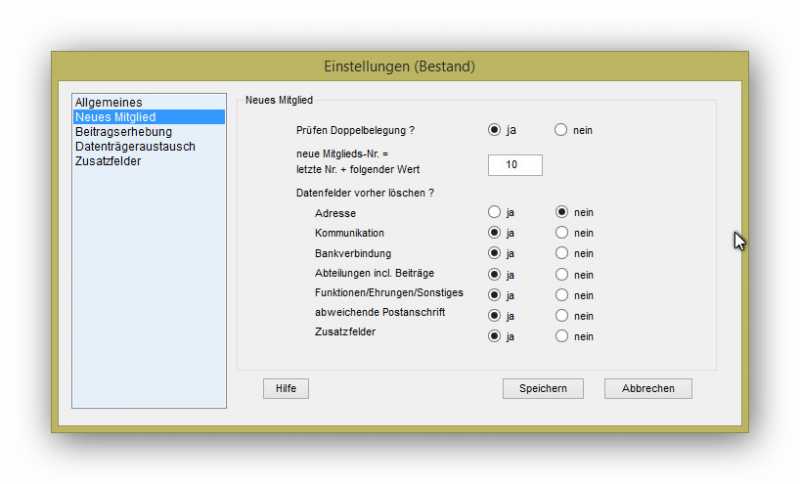800x484 pixels.
Task: Set Zusatzfelder option to 'nein'
Action: [561, 337]
